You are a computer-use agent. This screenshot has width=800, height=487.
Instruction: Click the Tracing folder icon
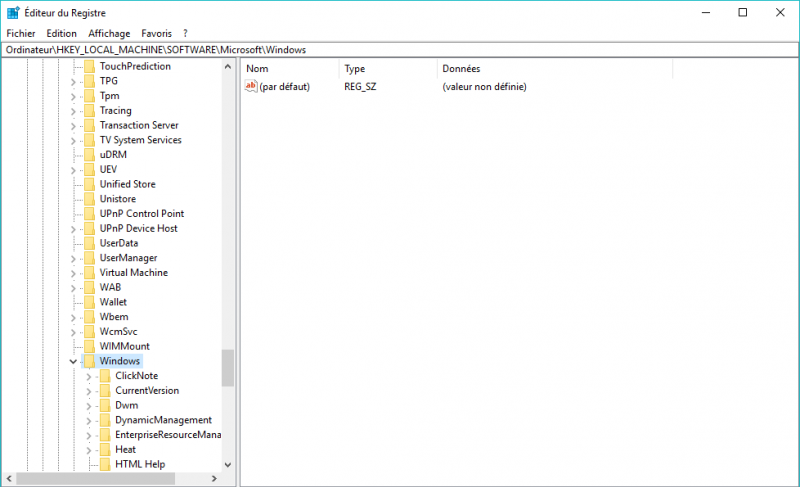pos(89,111)
